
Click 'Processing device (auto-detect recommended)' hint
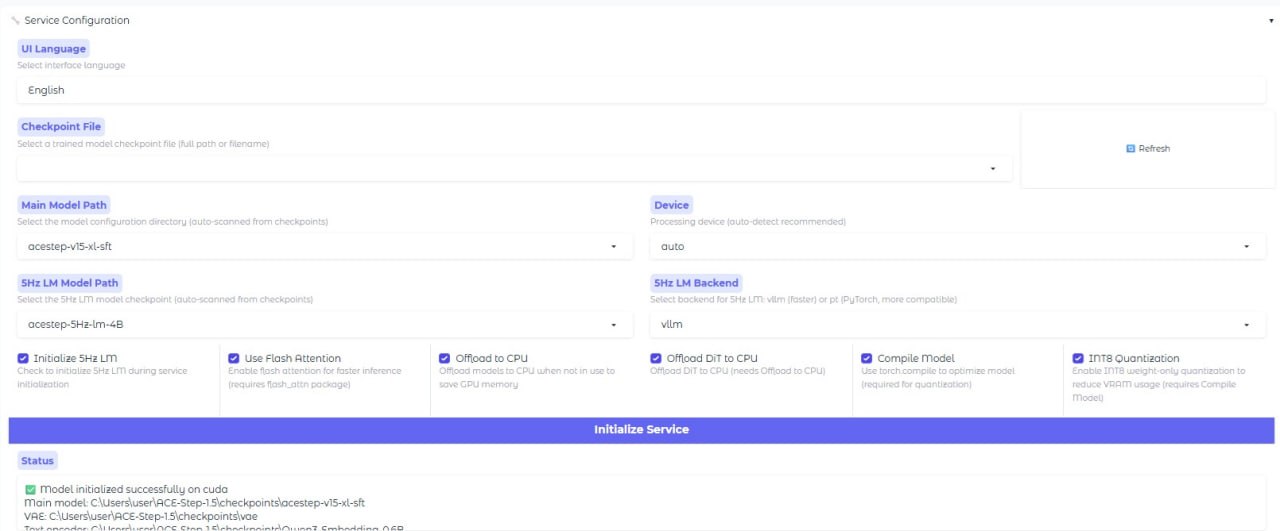[x=748, y=222]
